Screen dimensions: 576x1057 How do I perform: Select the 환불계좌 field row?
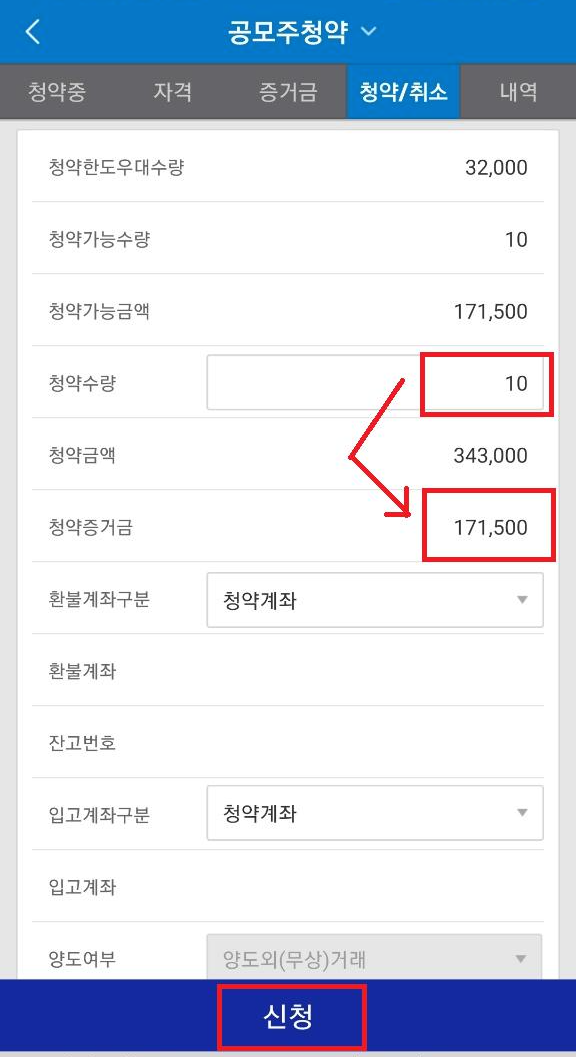[288, 671]
